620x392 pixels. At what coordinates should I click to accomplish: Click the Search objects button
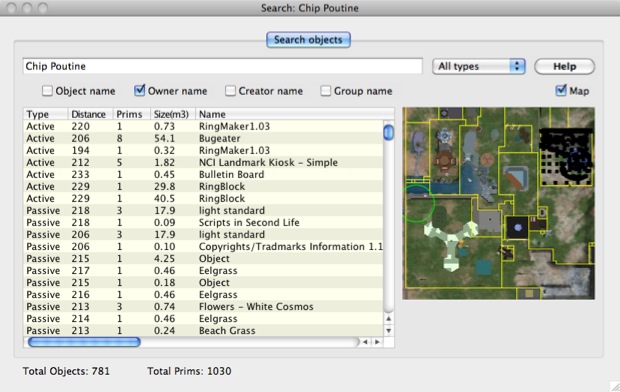[x=308, y=40]
